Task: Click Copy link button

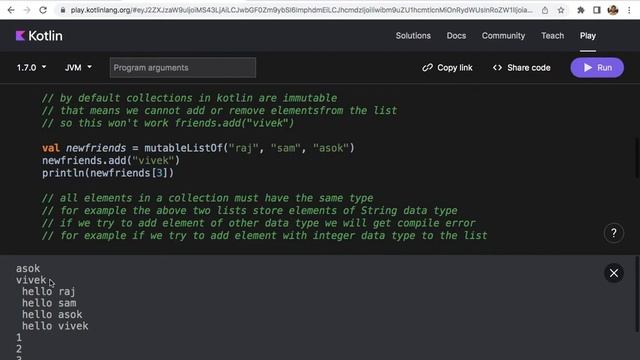Action: (447, 68)
